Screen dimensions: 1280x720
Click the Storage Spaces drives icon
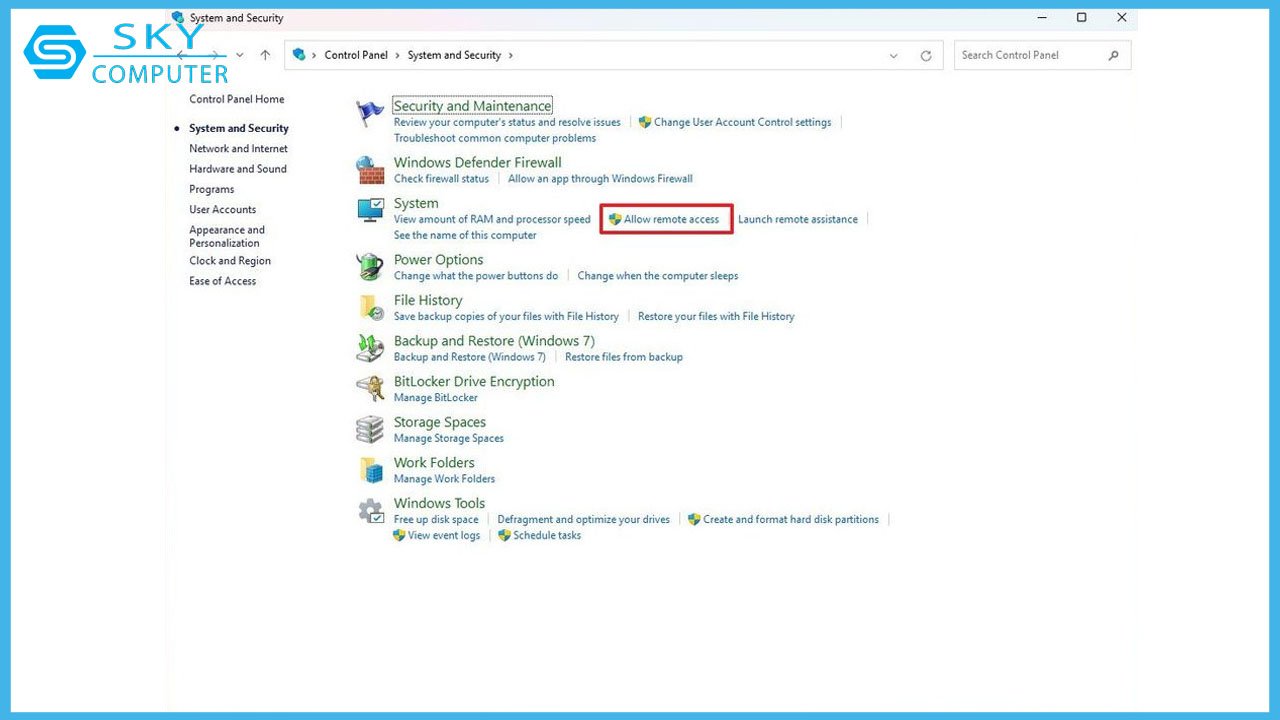click(370, 430)
